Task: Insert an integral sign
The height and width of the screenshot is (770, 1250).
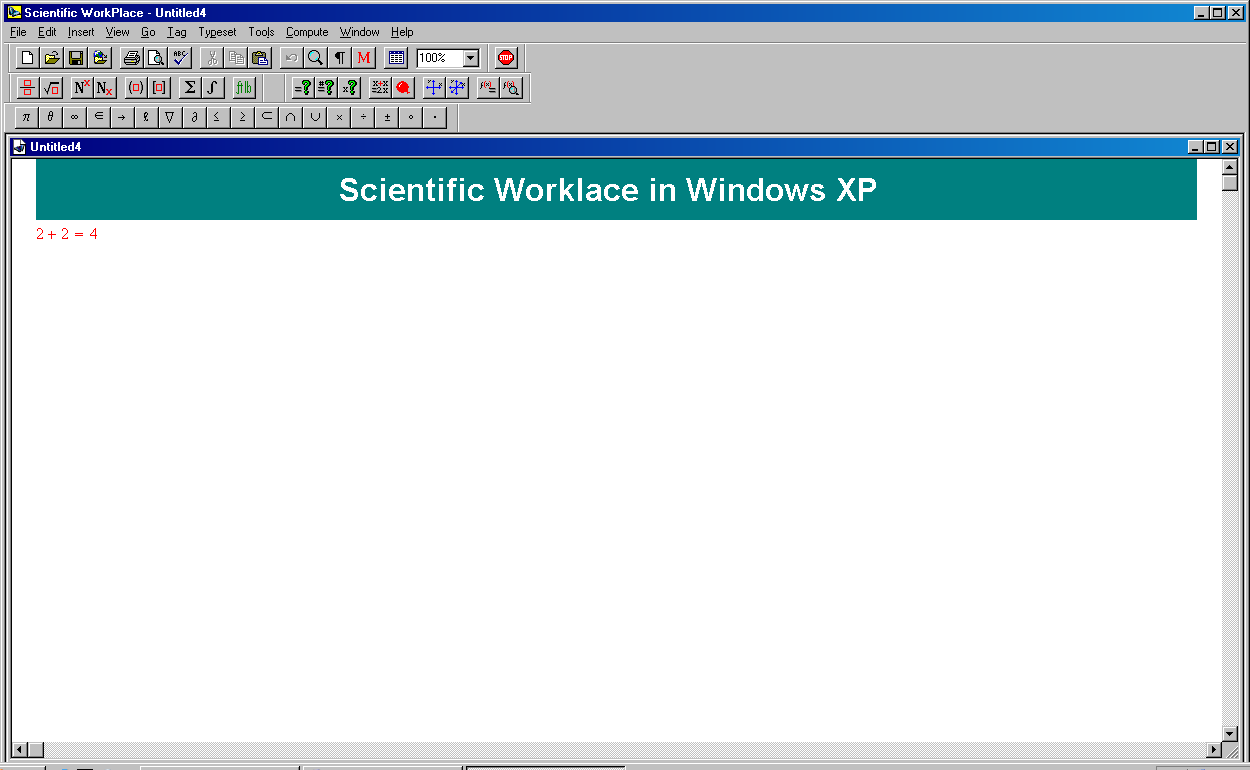Action: (213, 88)
